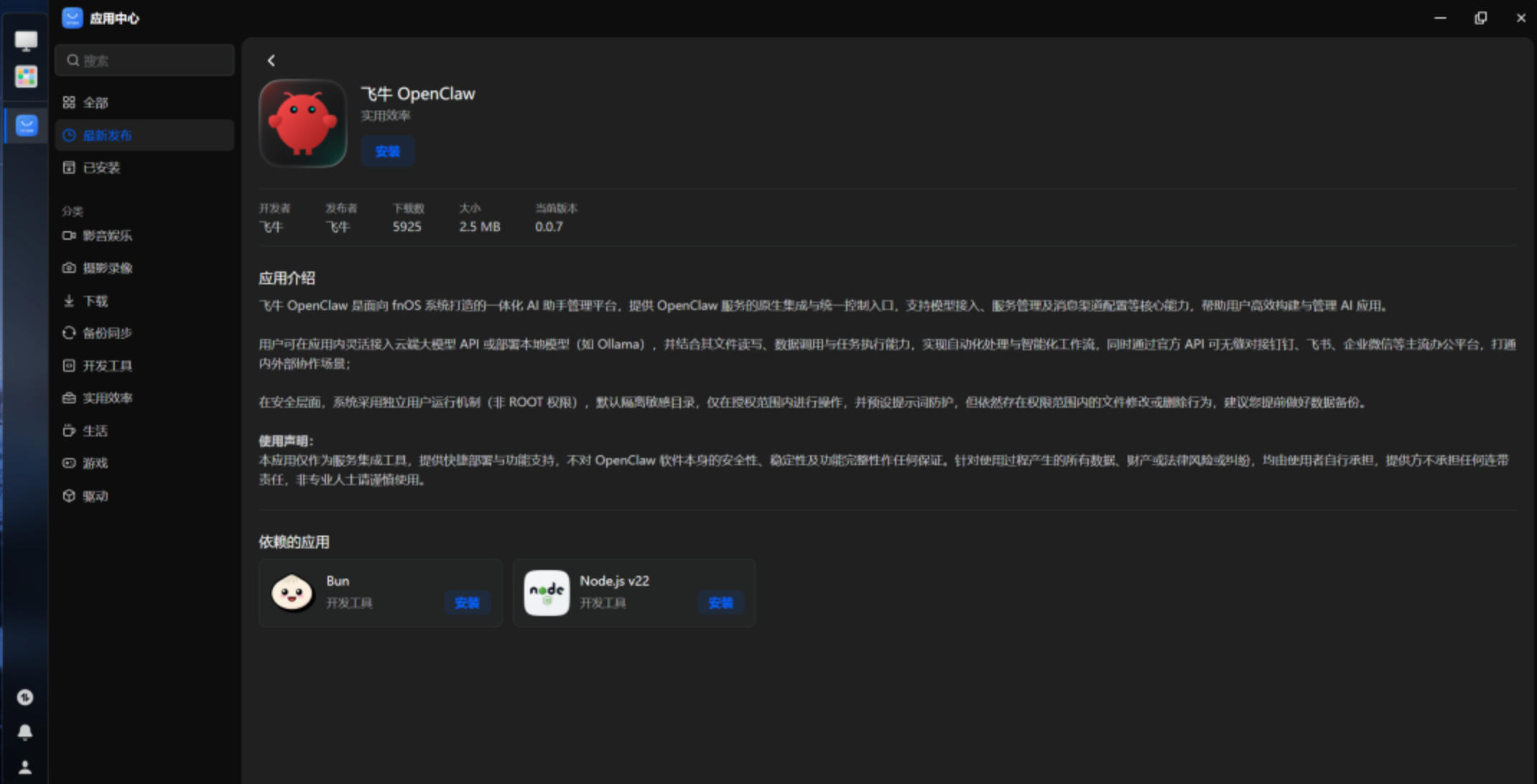Select 最新发布 in the sidebar

144,135
